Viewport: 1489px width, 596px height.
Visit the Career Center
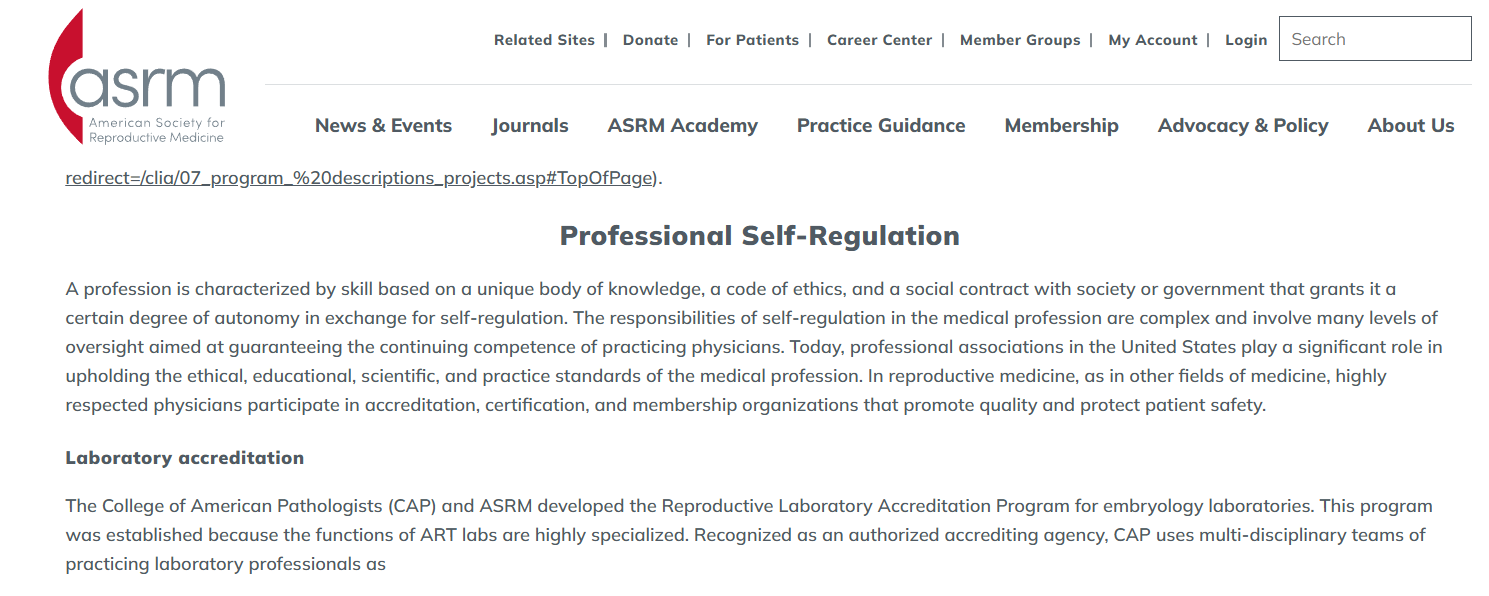click(x=879, y=40)
